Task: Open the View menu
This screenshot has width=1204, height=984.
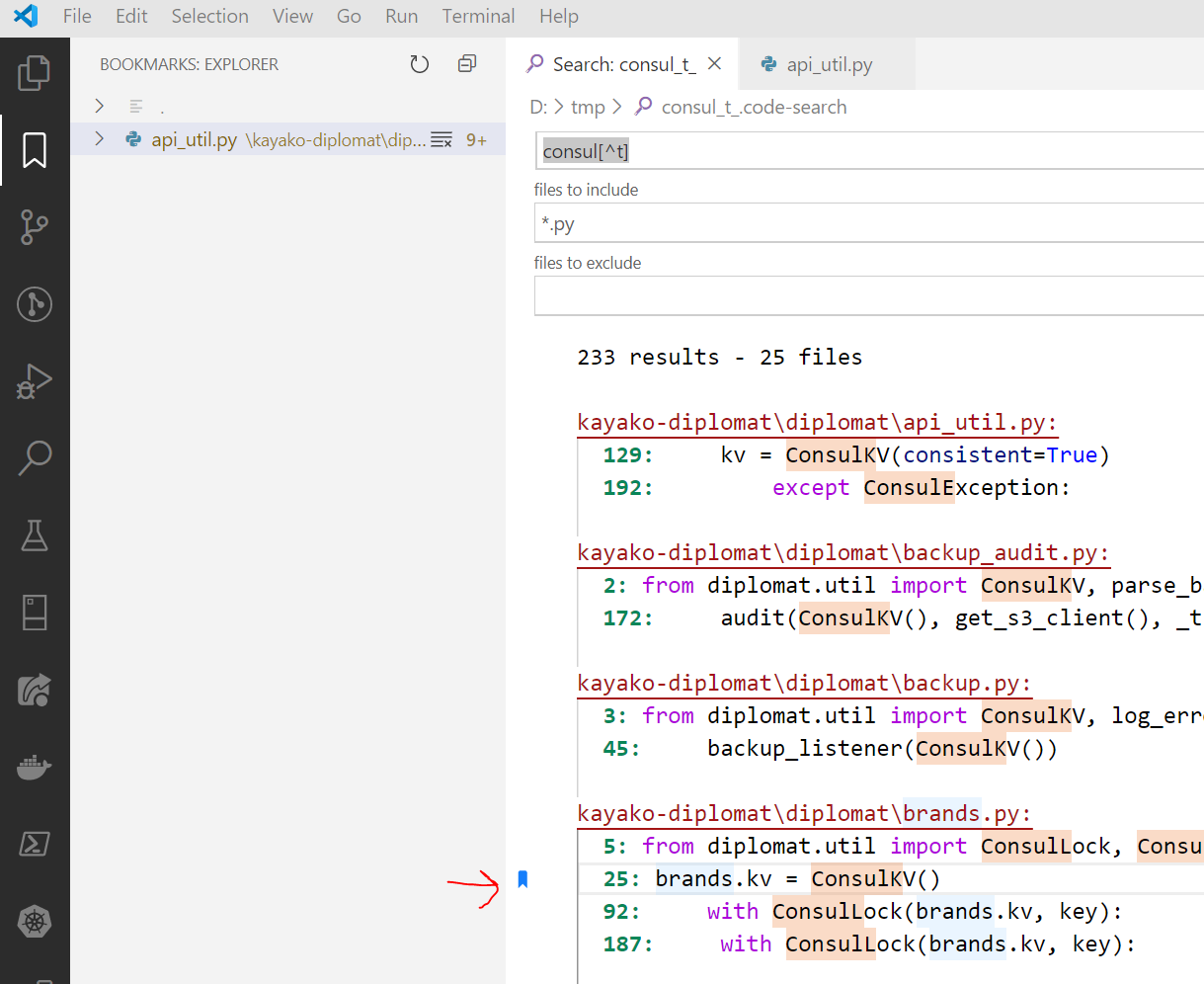Action: tap(292, 16)
